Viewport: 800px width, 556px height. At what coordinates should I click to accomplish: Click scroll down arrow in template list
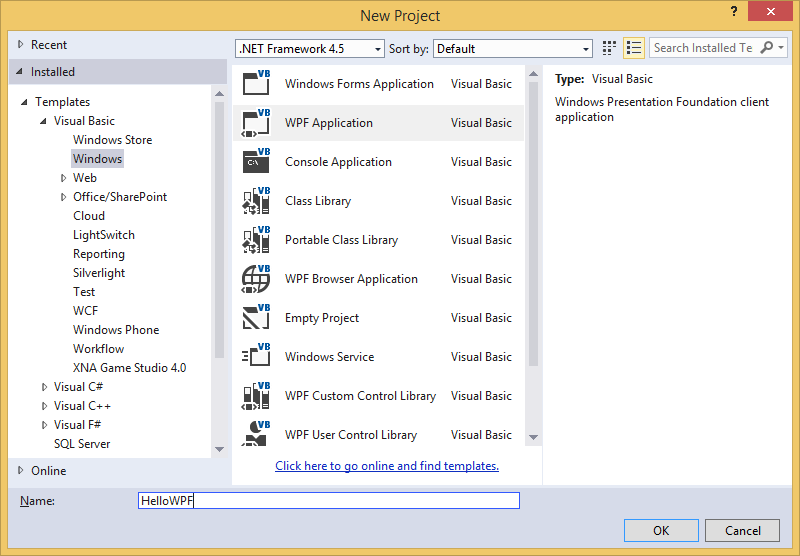tap(534, 437)
